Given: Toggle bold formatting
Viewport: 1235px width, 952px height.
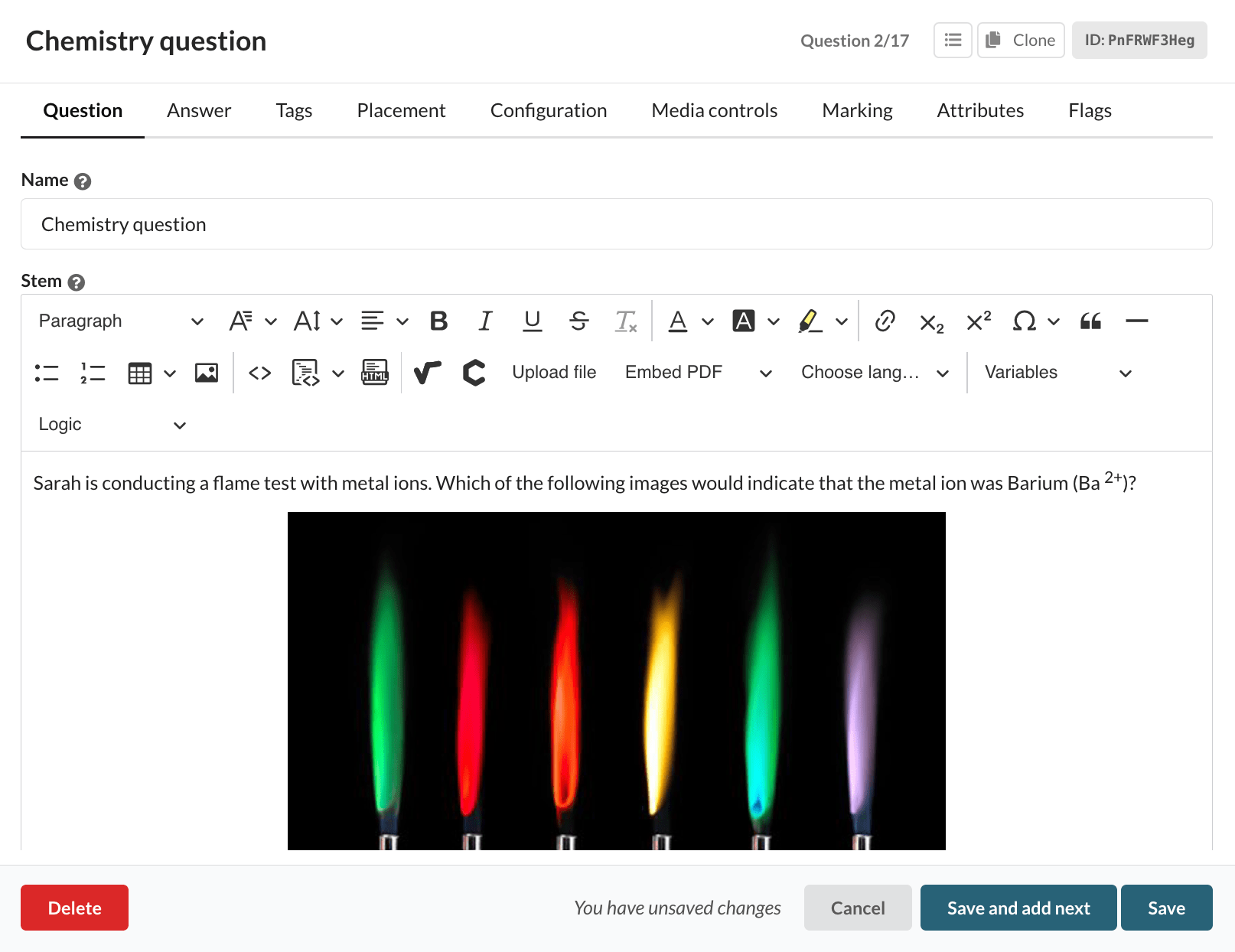Looking at the screenshot, I should click(438, 321).
